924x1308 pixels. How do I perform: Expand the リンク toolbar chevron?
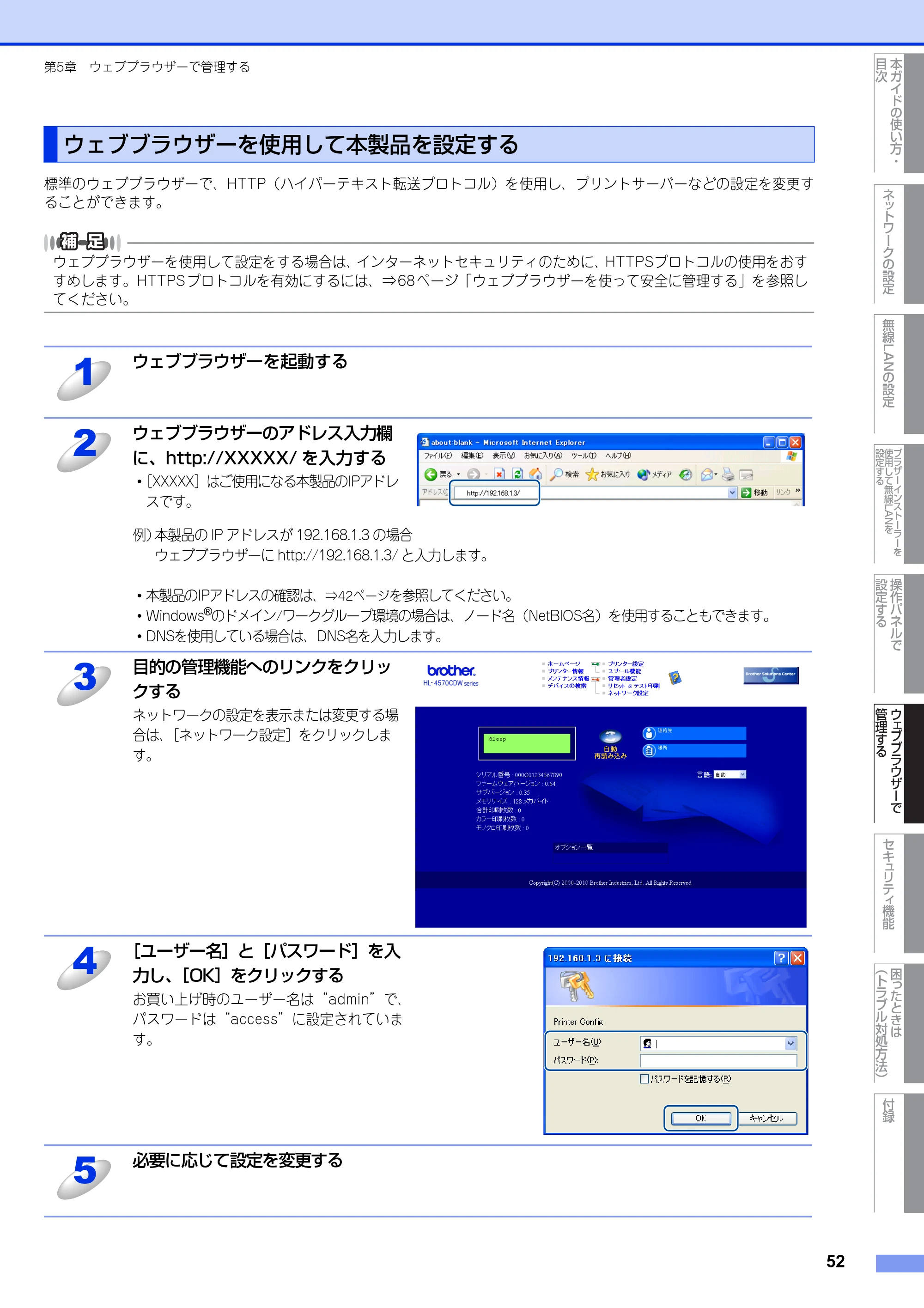click(797, 491)
